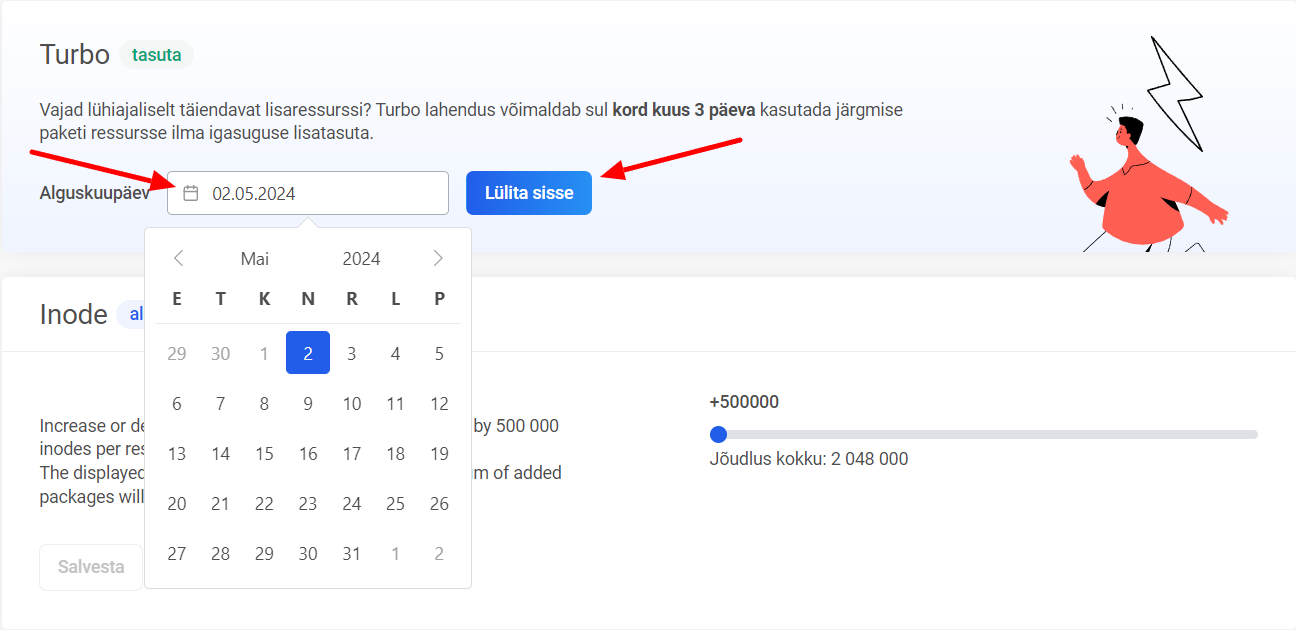The height and width of the screenshot is (630, 1296).
Task: Click June 1 in the last calendar row
Action: (x=396, y=554)
